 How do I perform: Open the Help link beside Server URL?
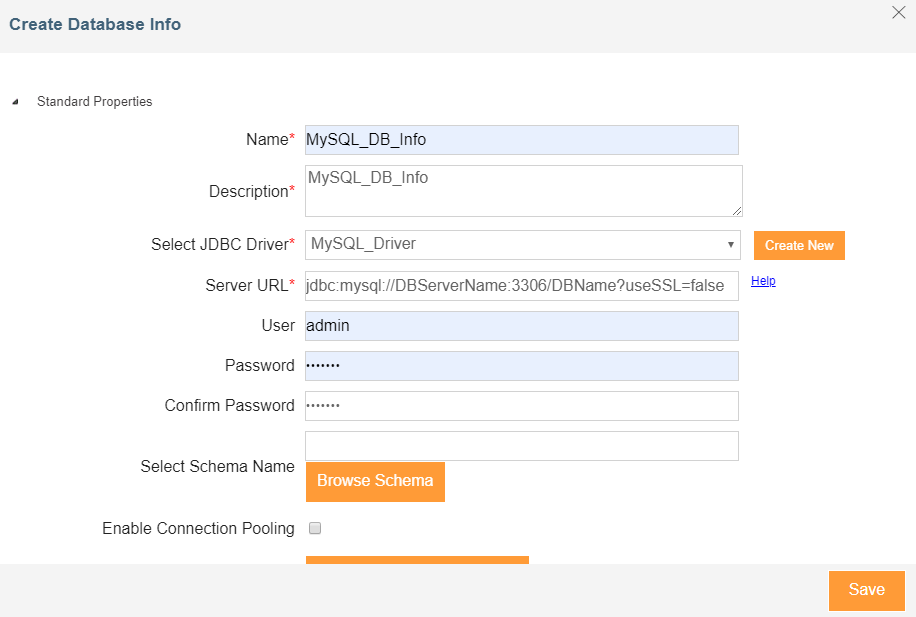click(763, 281)
